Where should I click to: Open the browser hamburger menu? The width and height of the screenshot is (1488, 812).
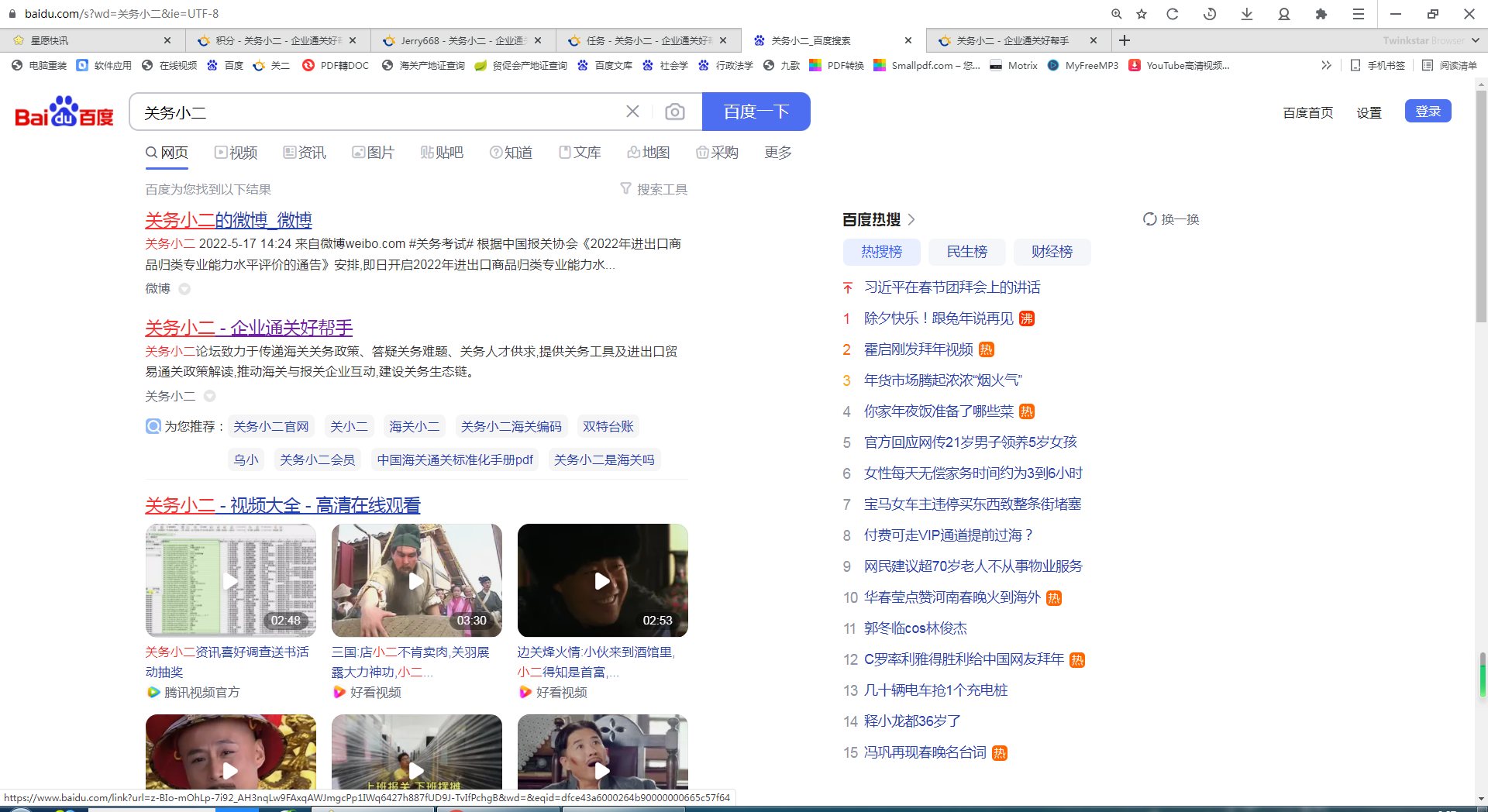1359,14
